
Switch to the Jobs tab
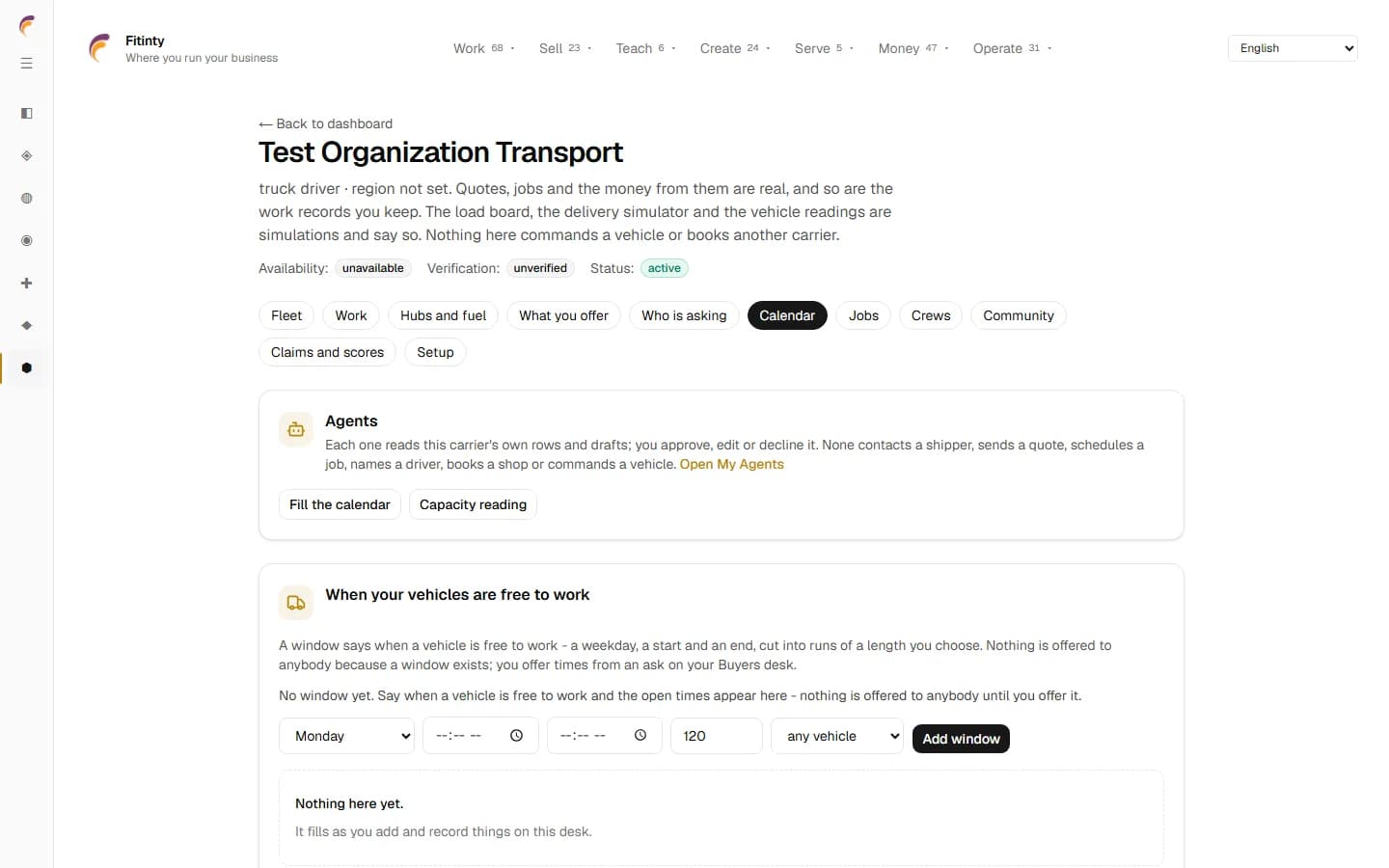(863, 315)
